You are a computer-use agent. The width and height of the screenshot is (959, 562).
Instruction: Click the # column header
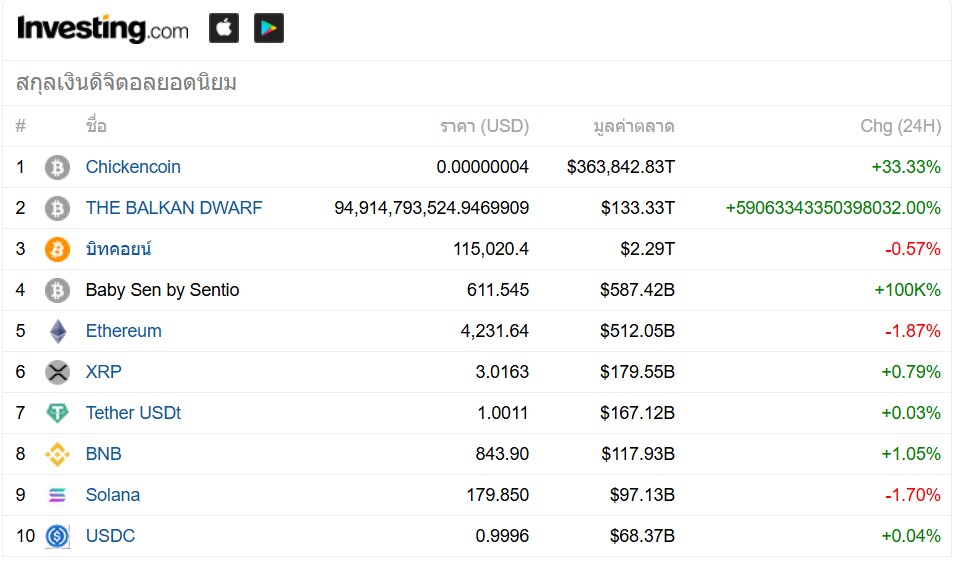pyautogui.click(x=21, y=126)
